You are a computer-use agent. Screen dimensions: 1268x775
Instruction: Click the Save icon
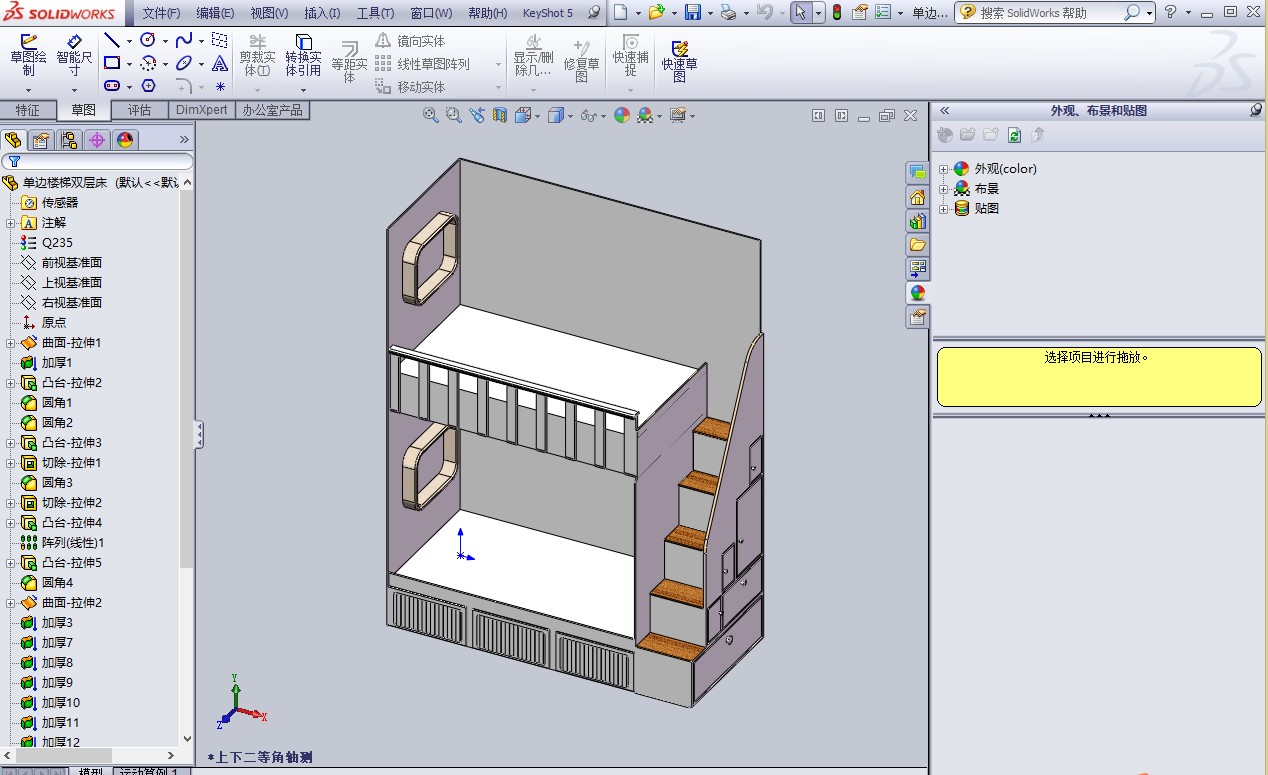pyautogui.click(x=693, y=13)
